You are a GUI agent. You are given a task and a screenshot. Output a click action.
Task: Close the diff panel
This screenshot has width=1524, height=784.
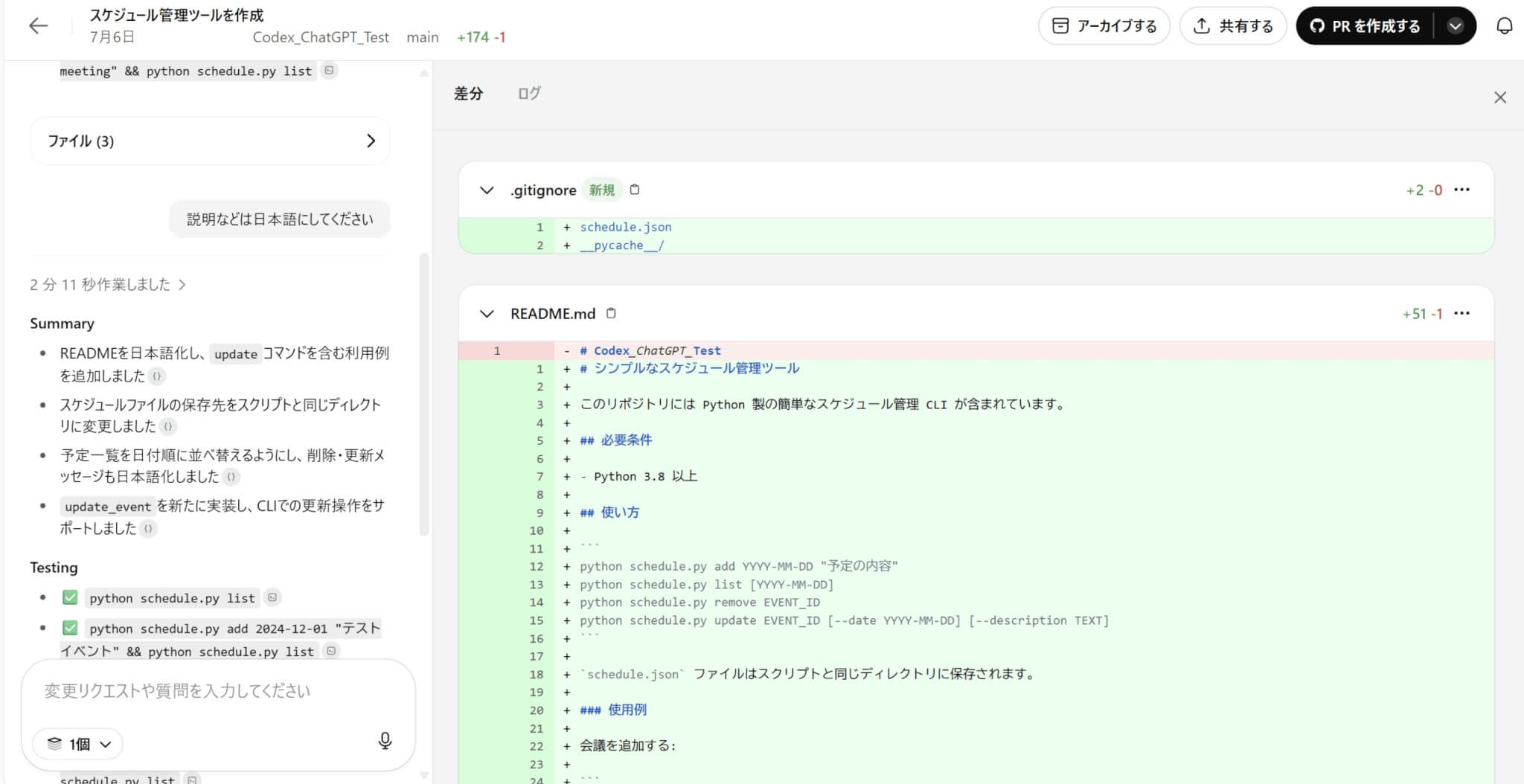[x=1499, y=97]
